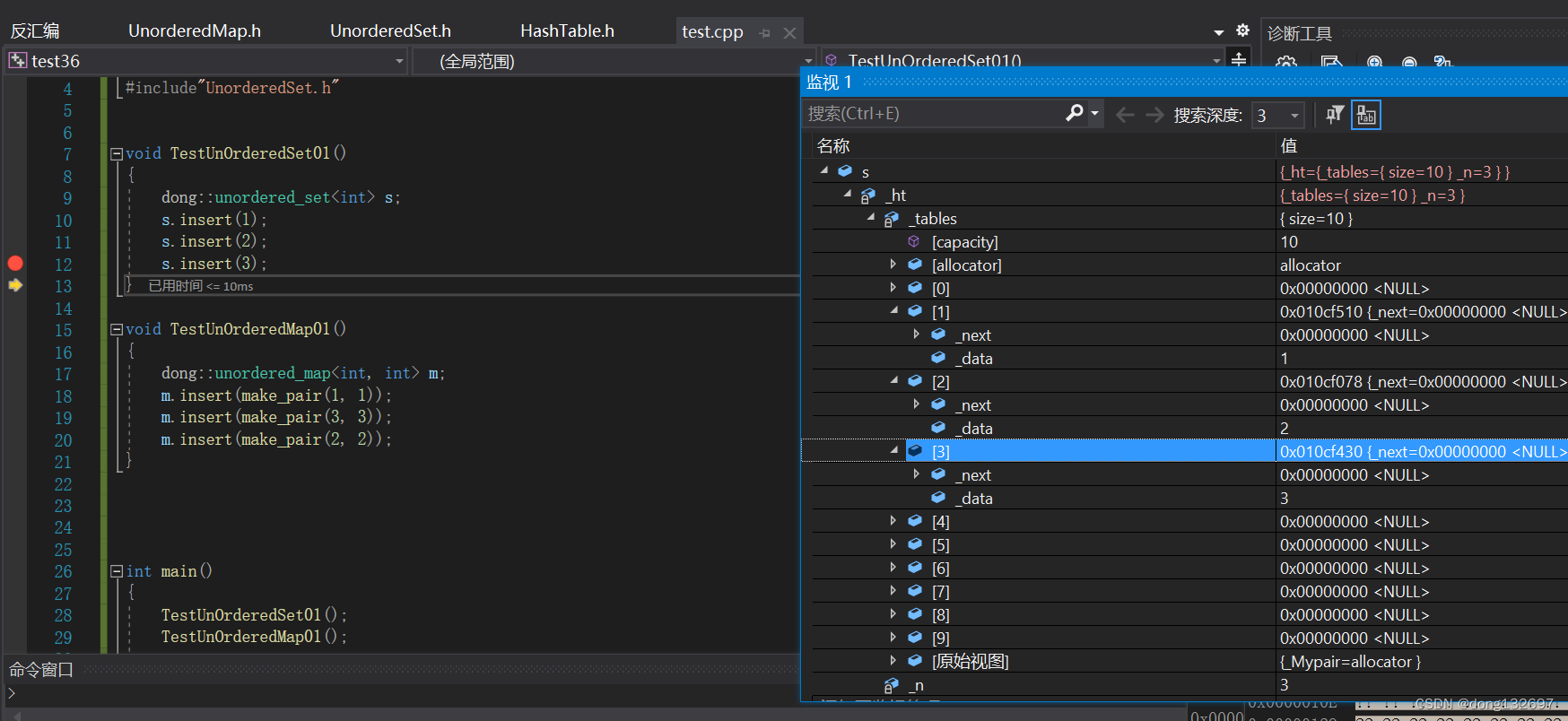Click the zoom out icon in Diagnostic Tools
This screenshot has width=1568, height=721.
[1409, 63]
